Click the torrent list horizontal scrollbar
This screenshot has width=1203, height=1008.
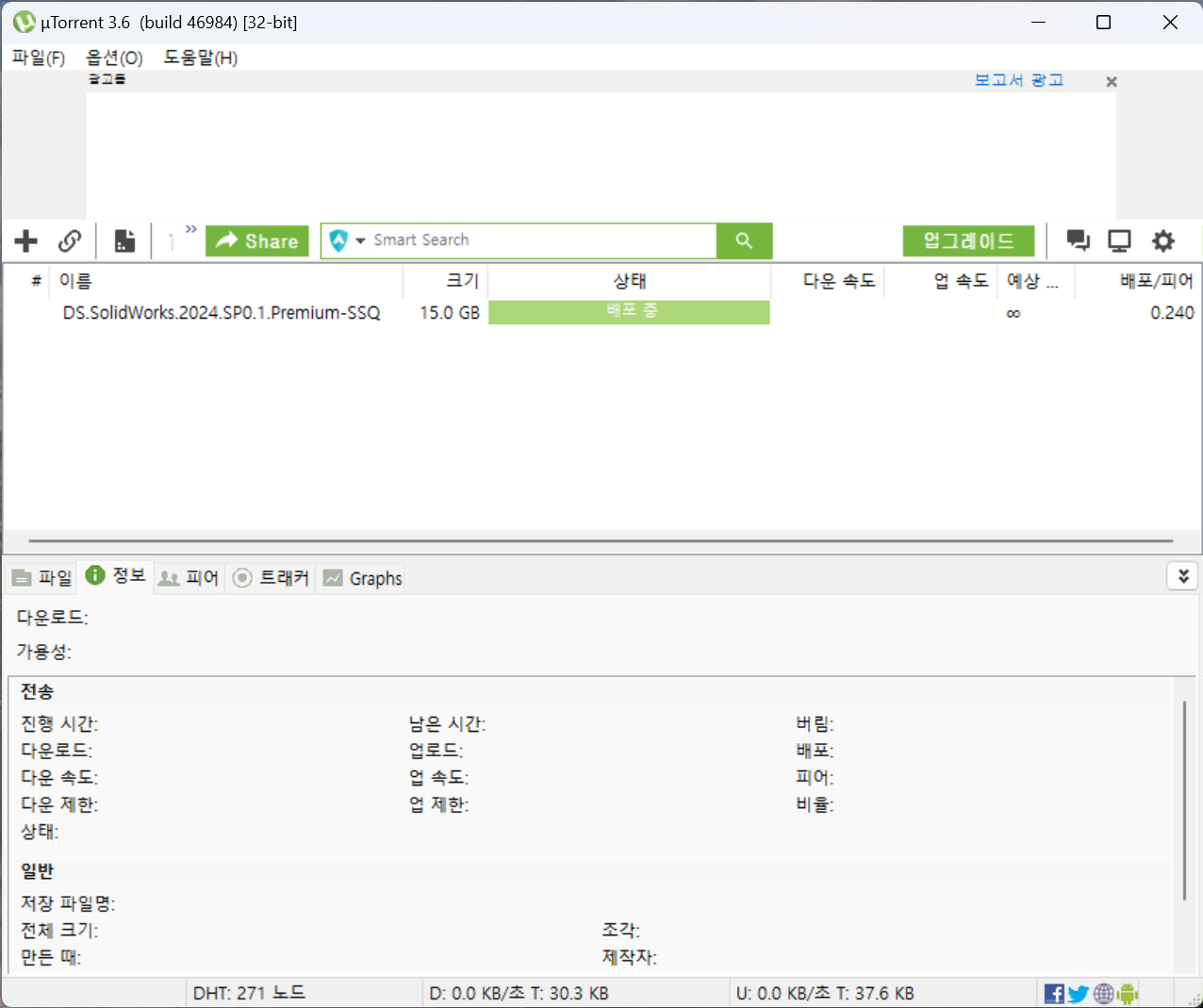601,541
